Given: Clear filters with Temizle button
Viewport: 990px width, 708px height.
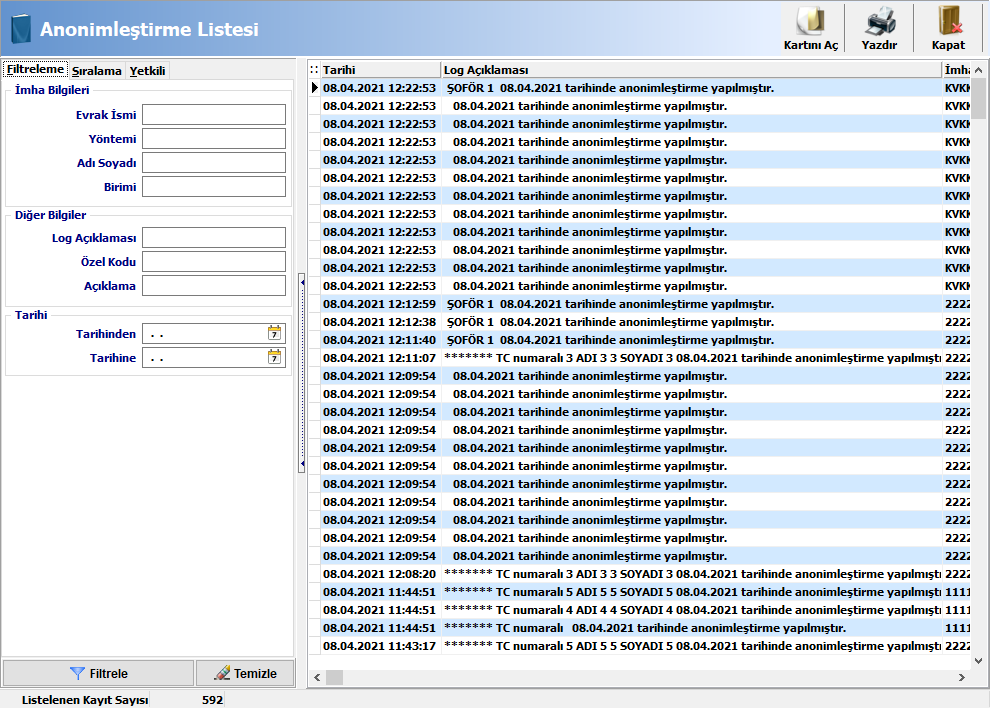Looking at the screenshot, I should point(246,673).
